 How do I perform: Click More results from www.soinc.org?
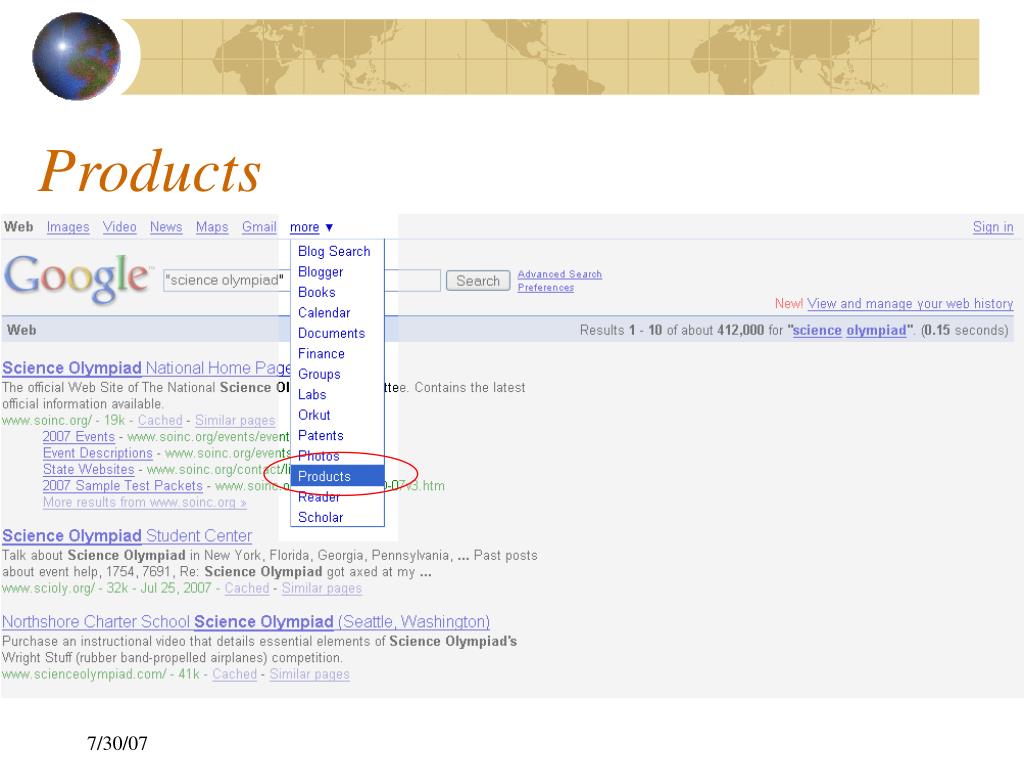tap(144, 502)
